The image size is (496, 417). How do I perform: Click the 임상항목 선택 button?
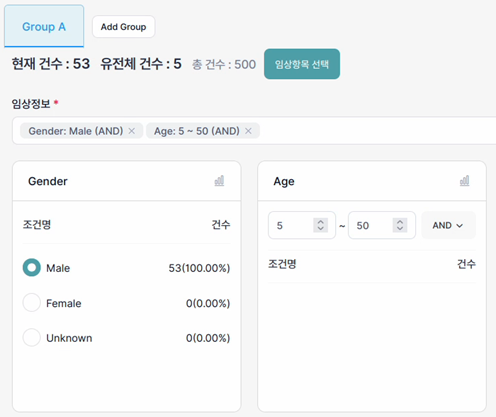tap(302, 64)
